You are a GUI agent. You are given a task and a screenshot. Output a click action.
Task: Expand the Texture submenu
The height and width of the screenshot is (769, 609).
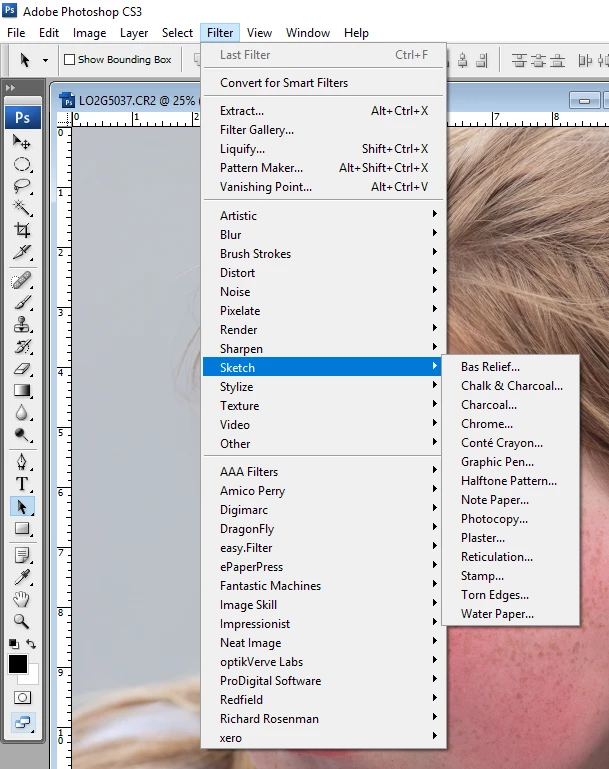coord(322,406)
